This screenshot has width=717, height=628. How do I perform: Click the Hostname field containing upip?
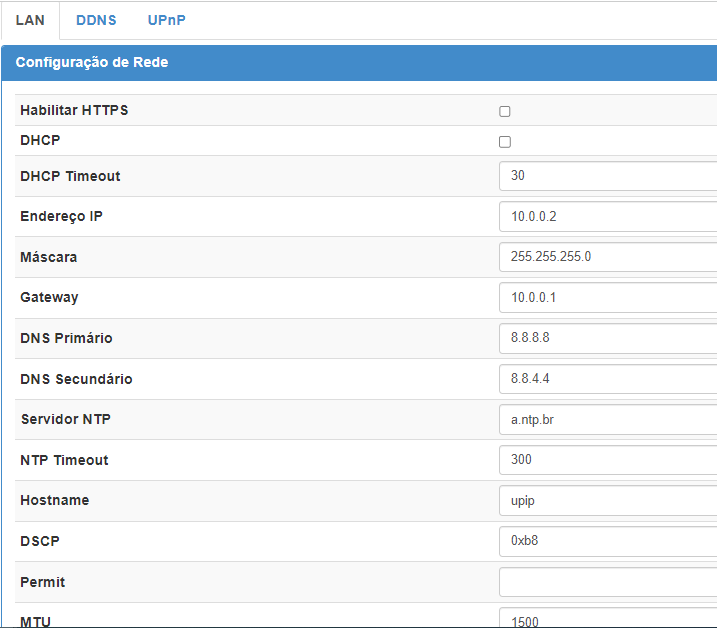coord(607,500)
